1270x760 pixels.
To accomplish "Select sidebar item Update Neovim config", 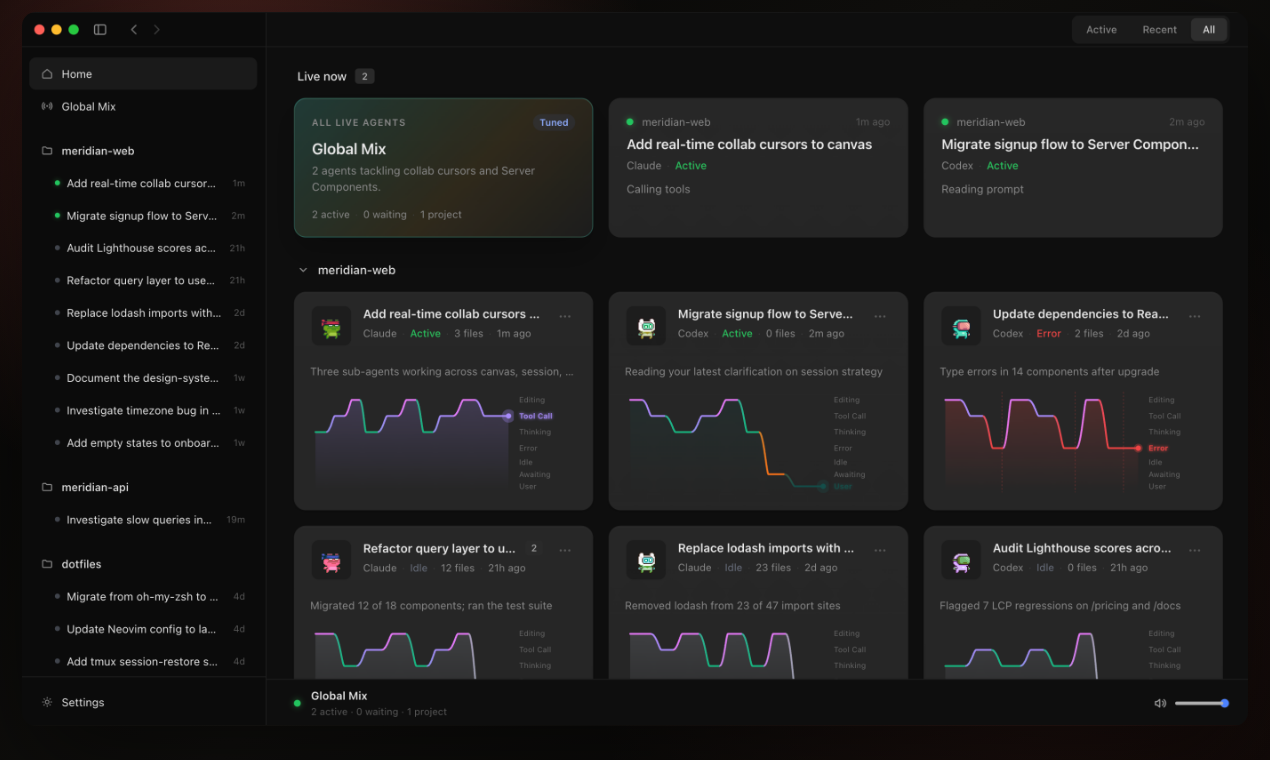I will tap(143, 629).
